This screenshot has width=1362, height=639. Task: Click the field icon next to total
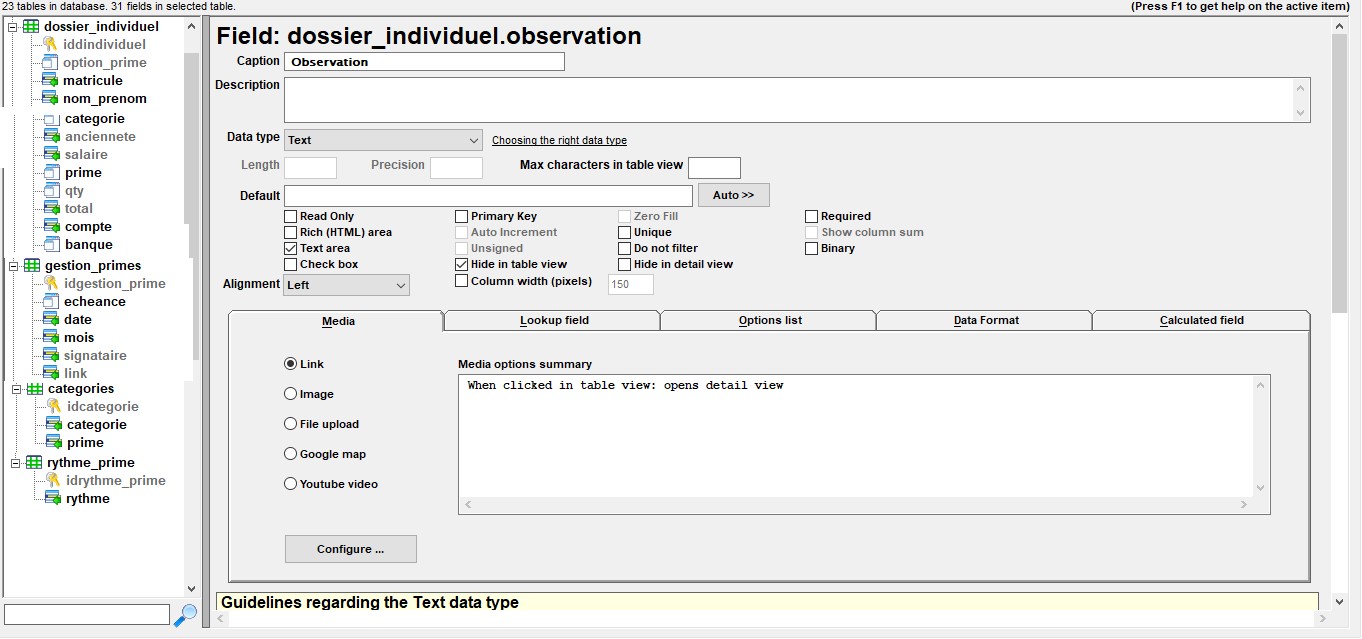point(52,209)
